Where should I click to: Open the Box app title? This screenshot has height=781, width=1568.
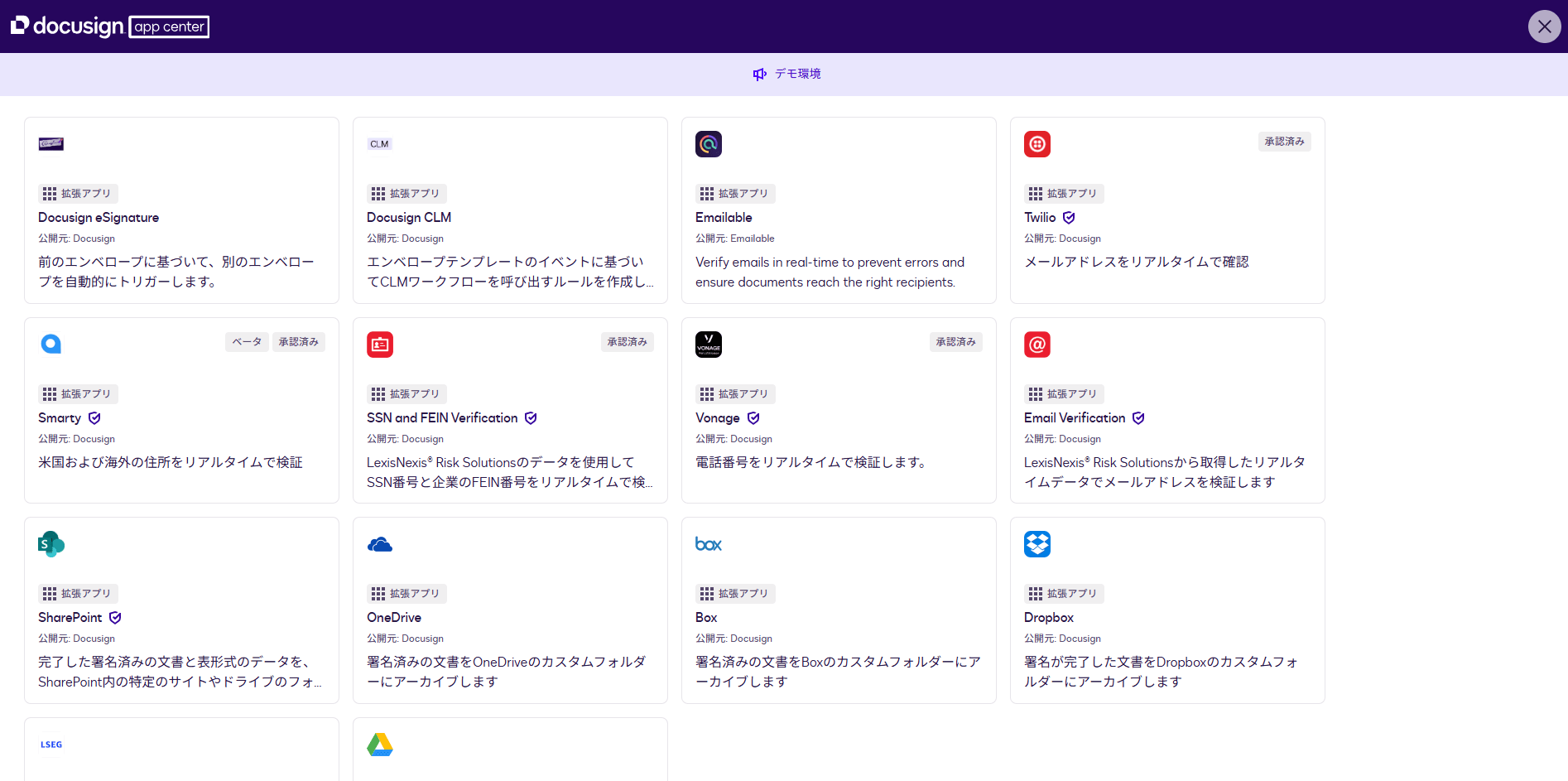point(706,618)
